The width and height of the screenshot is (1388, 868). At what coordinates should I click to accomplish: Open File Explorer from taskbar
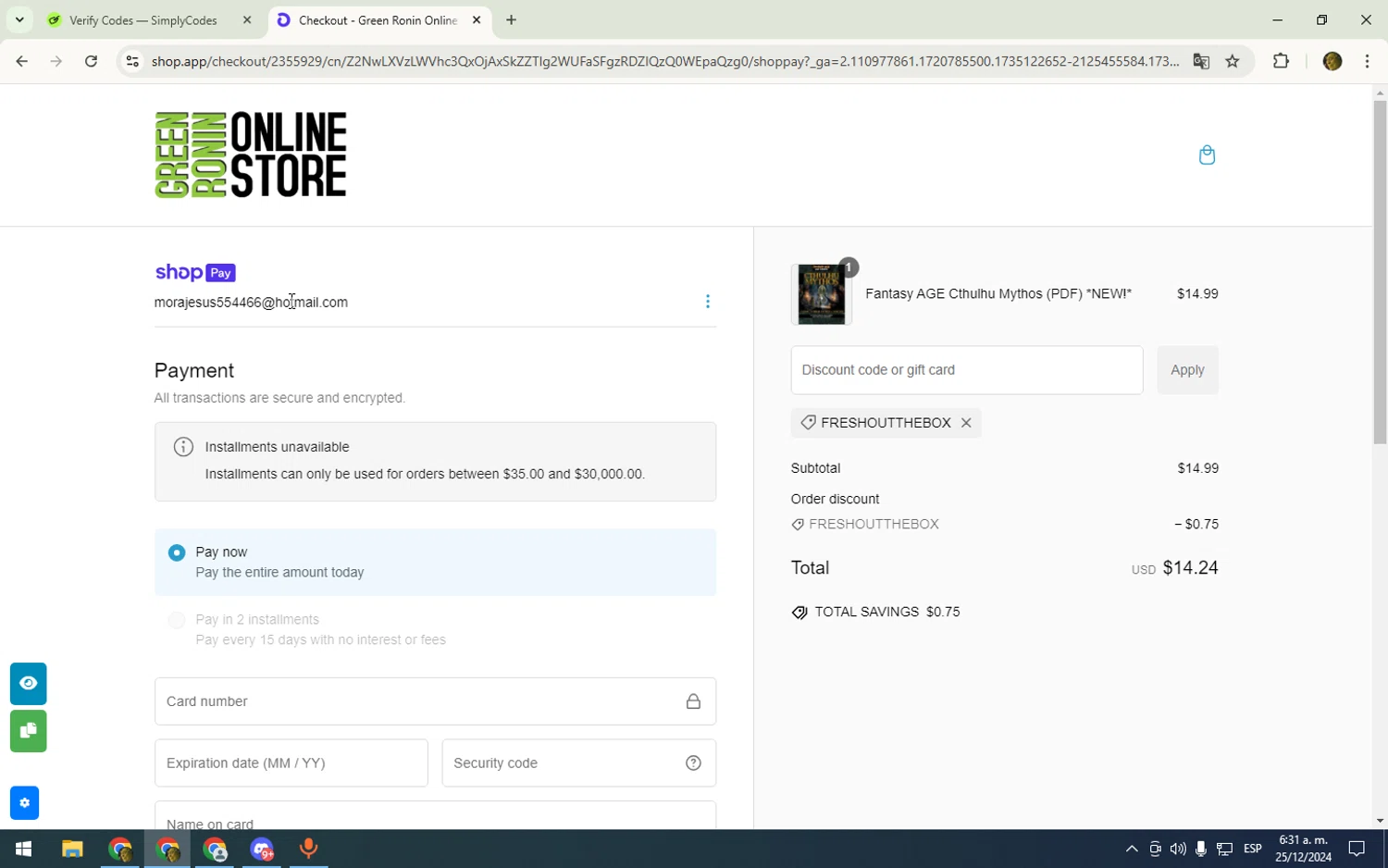tap(72, 849)
